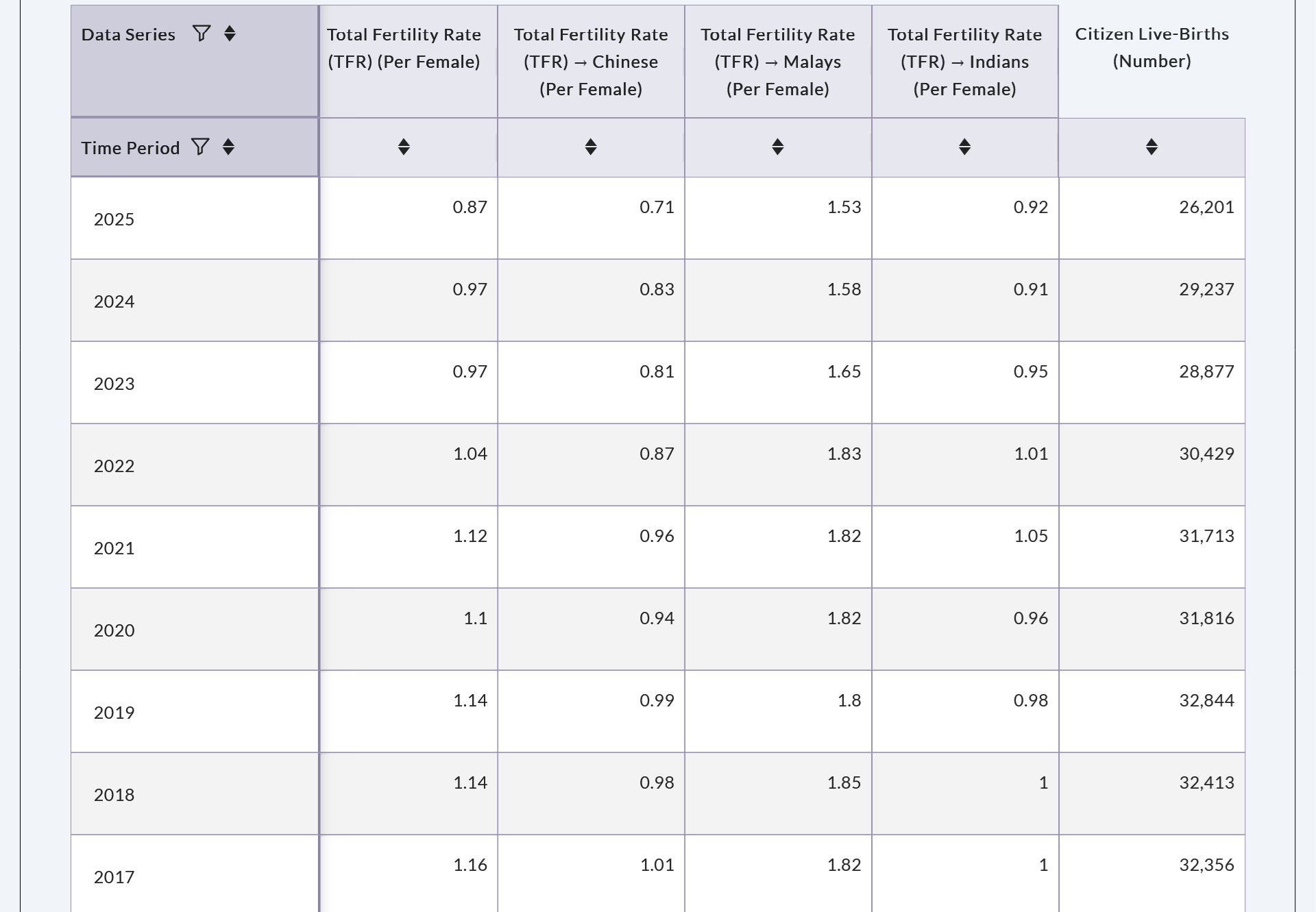The width and height of the screenshot is (1316, 912).
Task: Open the Time Period filter funnel
Action: tap(199, 147)
